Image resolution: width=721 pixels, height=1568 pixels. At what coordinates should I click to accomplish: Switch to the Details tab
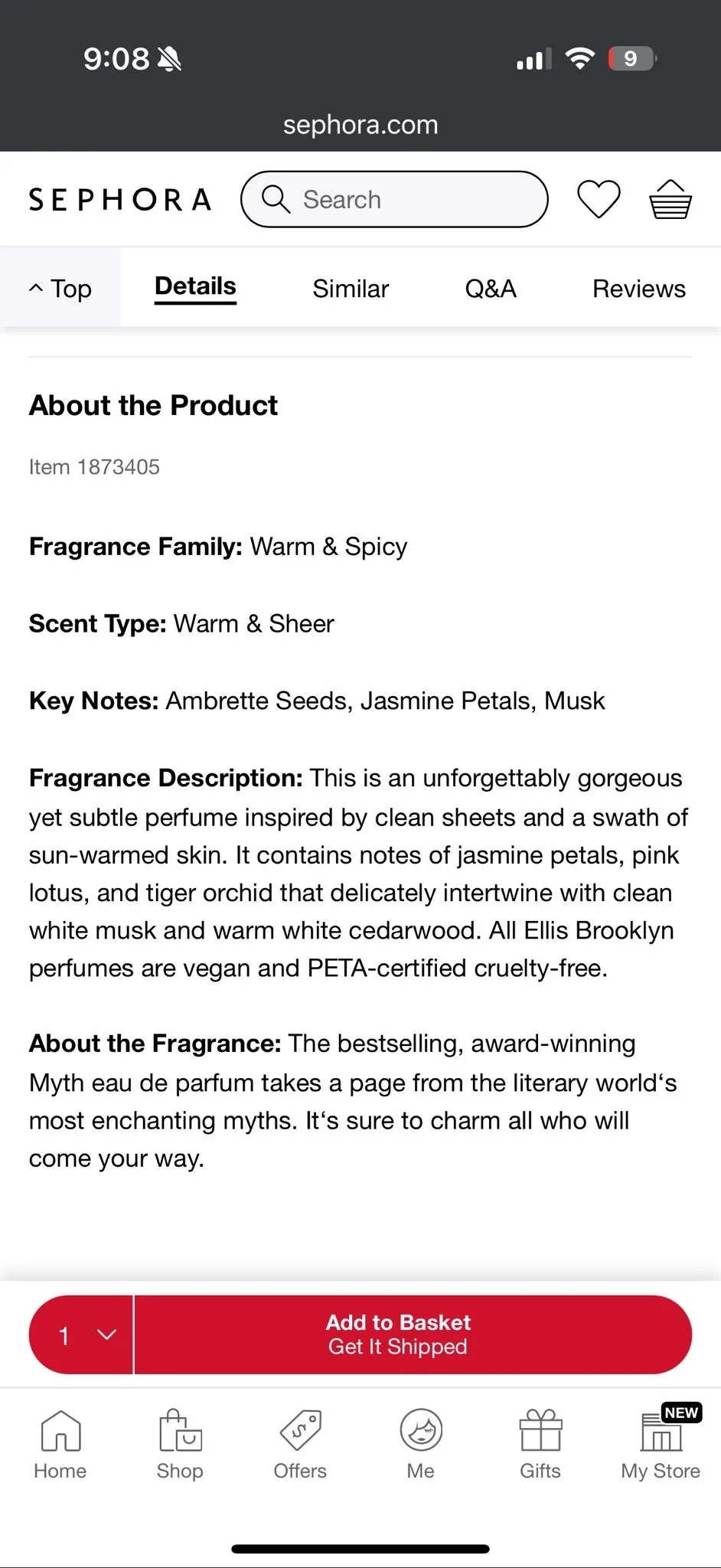point(195,287)
